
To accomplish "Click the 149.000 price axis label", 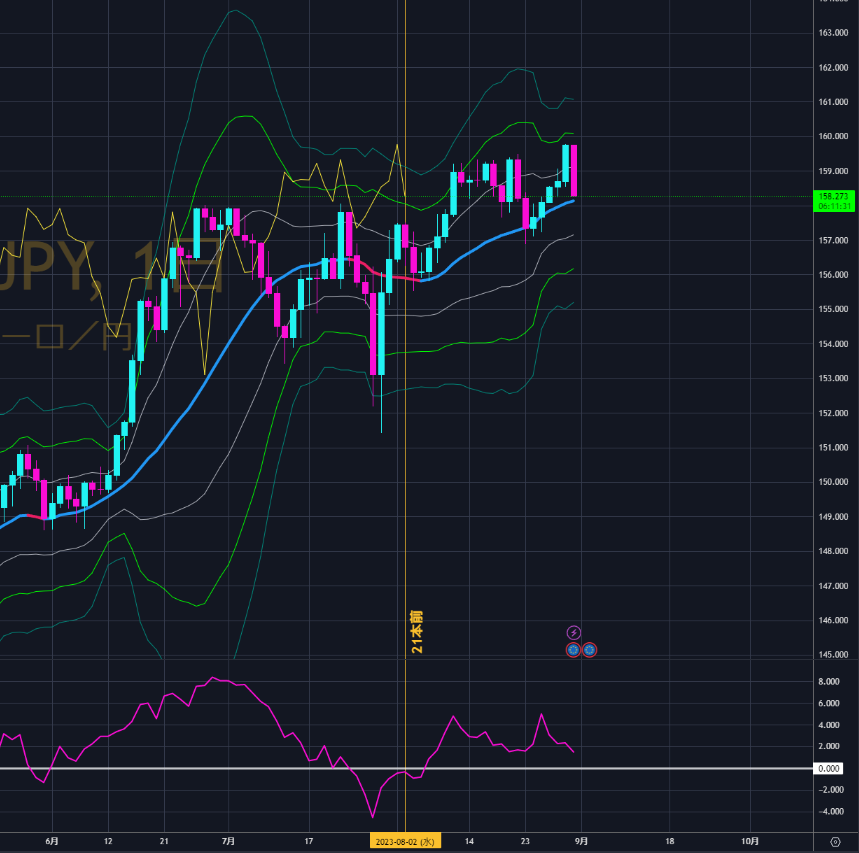I will click(x=833, y=517).
